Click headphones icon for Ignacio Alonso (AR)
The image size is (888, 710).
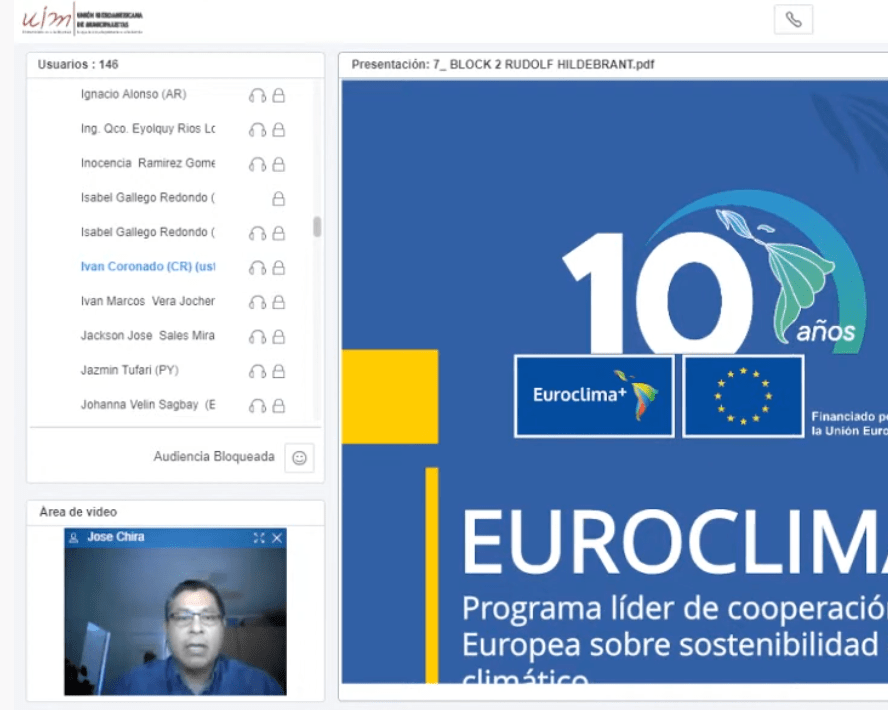pyautogui.click(x=257, y=96)
